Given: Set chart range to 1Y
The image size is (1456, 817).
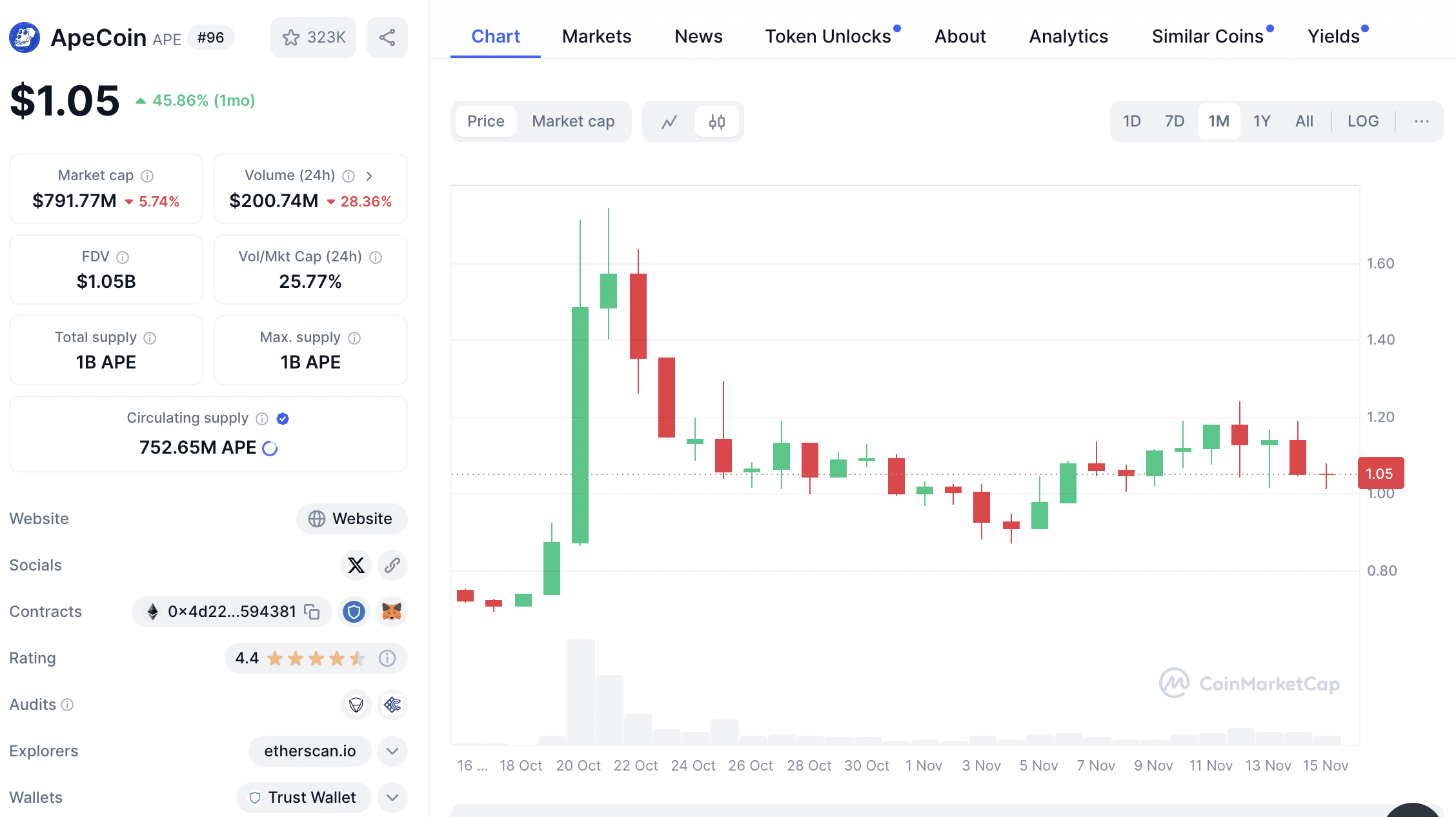Looking at the screenshot, I should pos(1262,121).
